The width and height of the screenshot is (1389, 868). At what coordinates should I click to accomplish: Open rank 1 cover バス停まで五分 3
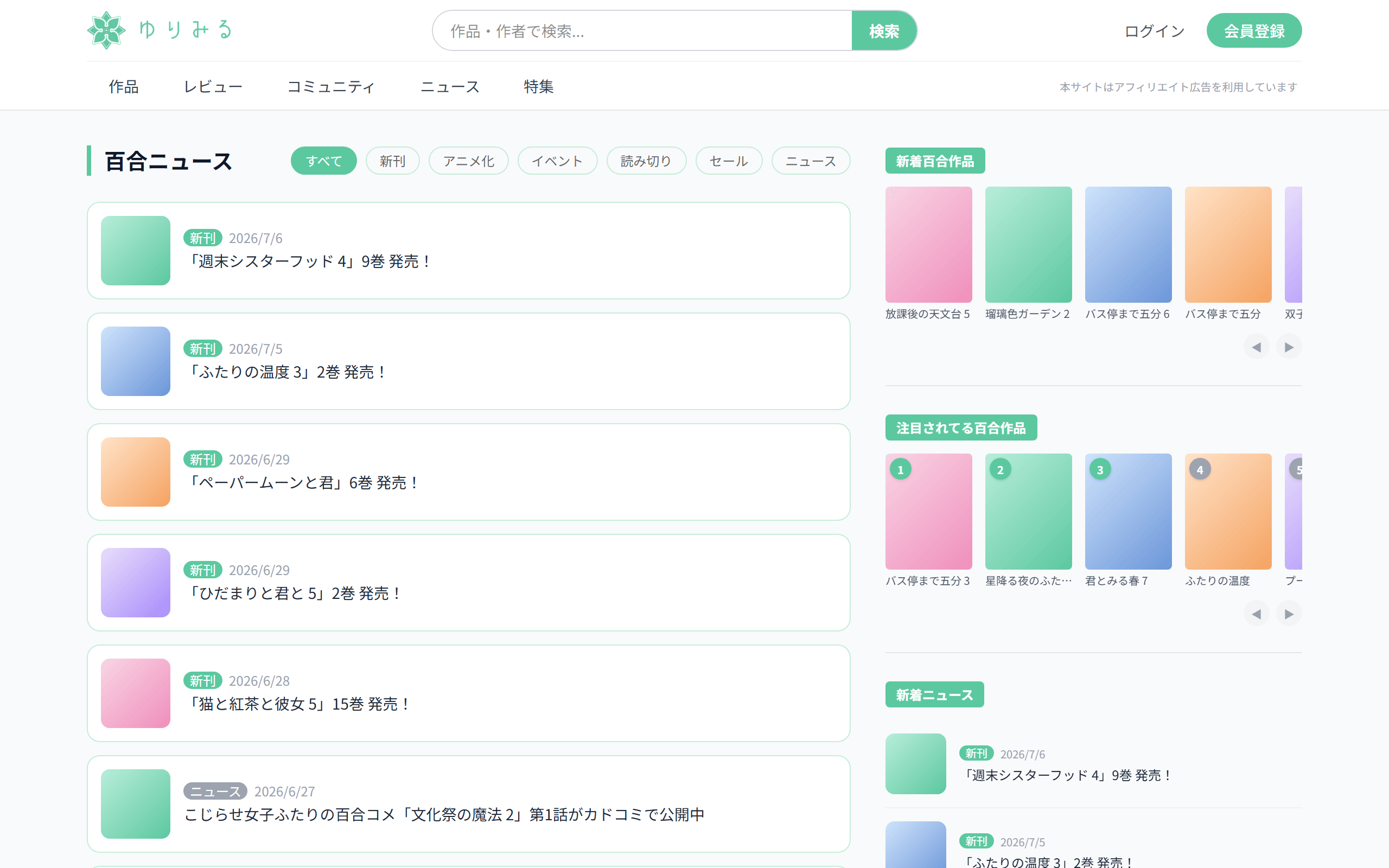pyautogui.click(x=928, y=511)
